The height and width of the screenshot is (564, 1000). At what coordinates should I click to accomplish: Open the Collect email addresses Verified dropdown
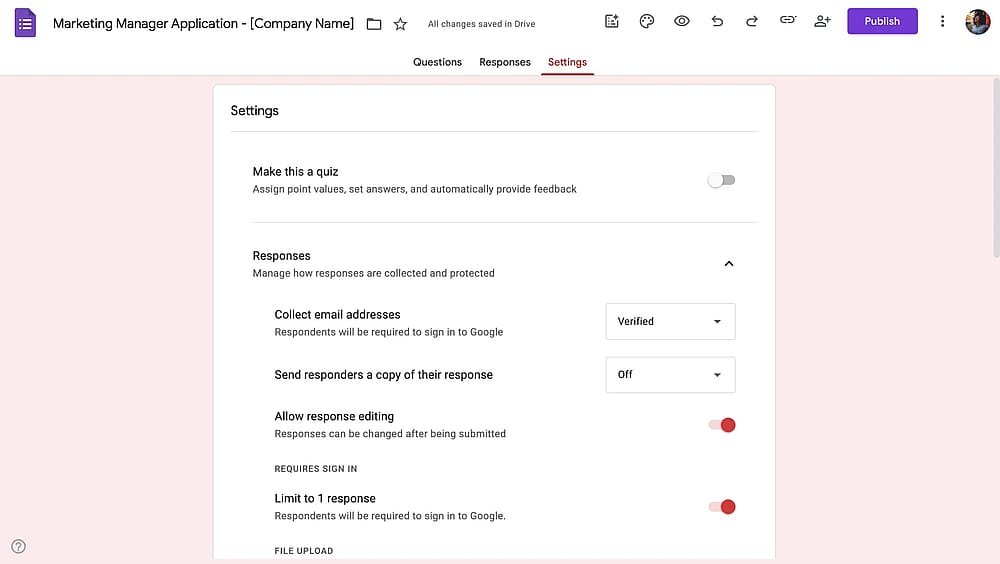click(x=670, y=322)
